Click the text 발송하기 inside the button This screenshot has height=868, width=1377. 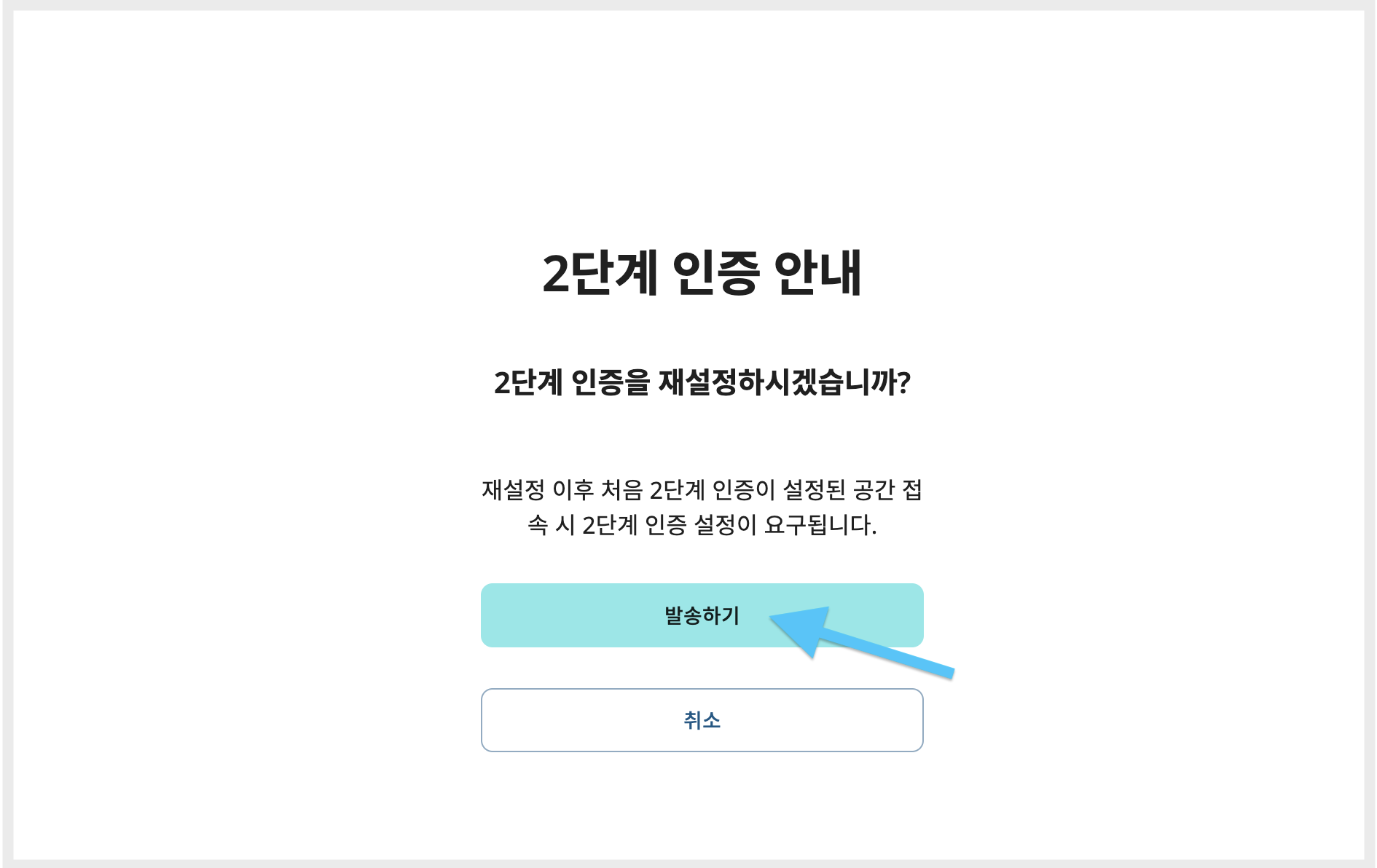coord(702,615)
